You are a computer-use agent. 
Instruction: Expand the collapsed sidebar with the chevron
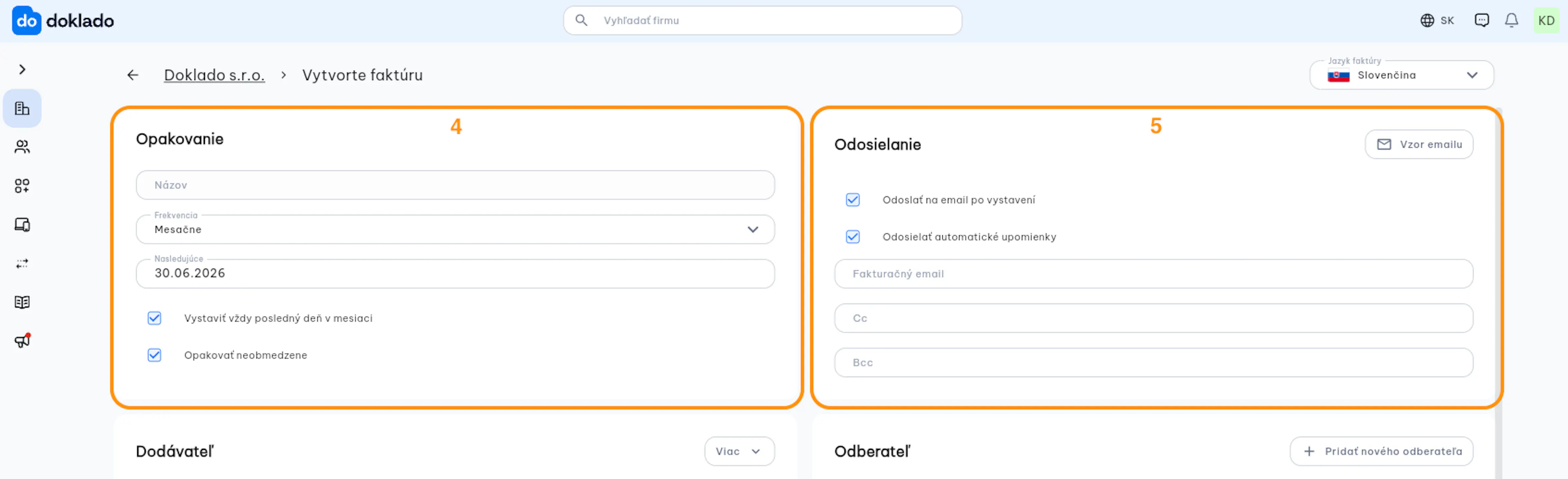tap(22, 69)
